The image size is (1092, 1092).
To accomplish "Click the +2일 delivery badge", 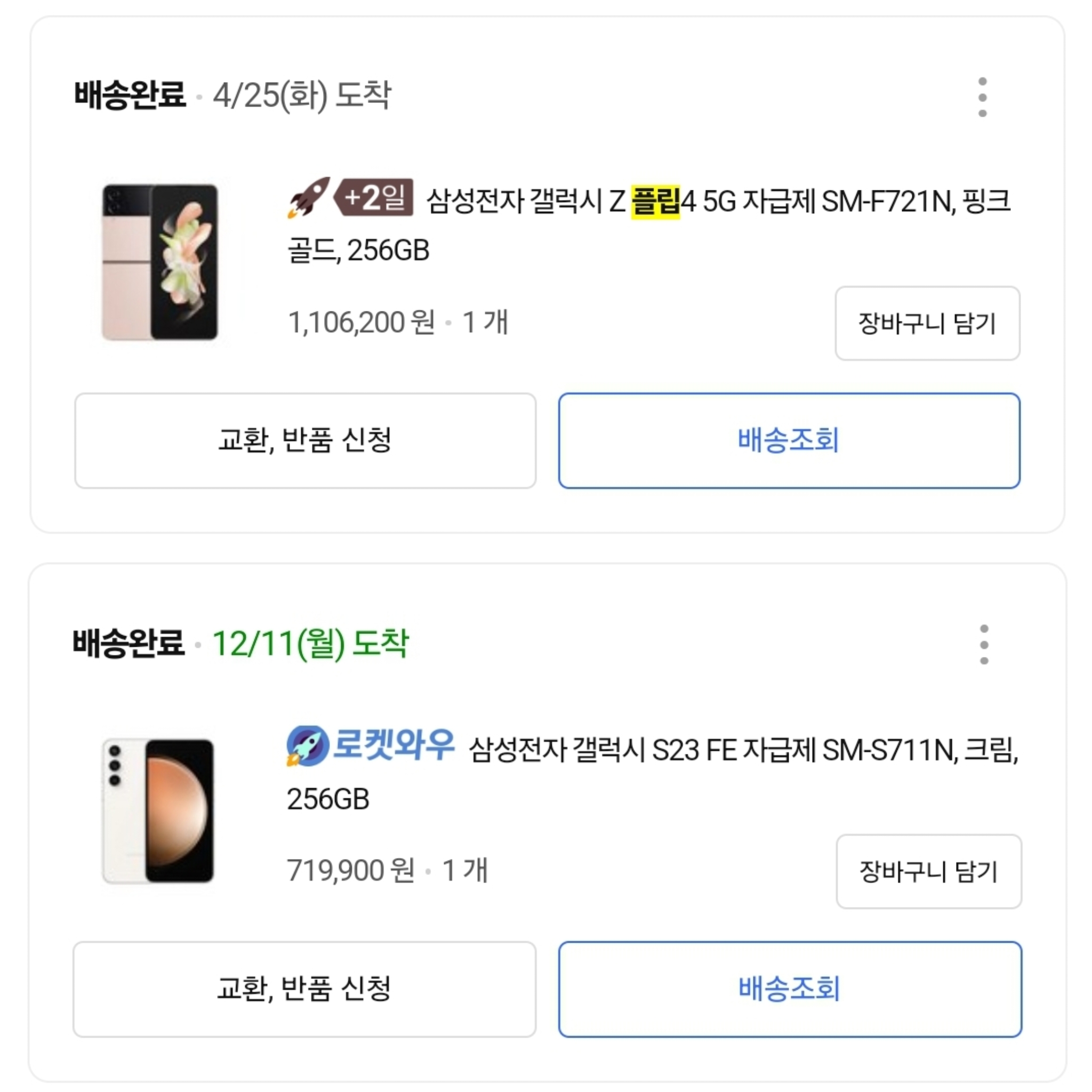I will (x=374, y=197).
